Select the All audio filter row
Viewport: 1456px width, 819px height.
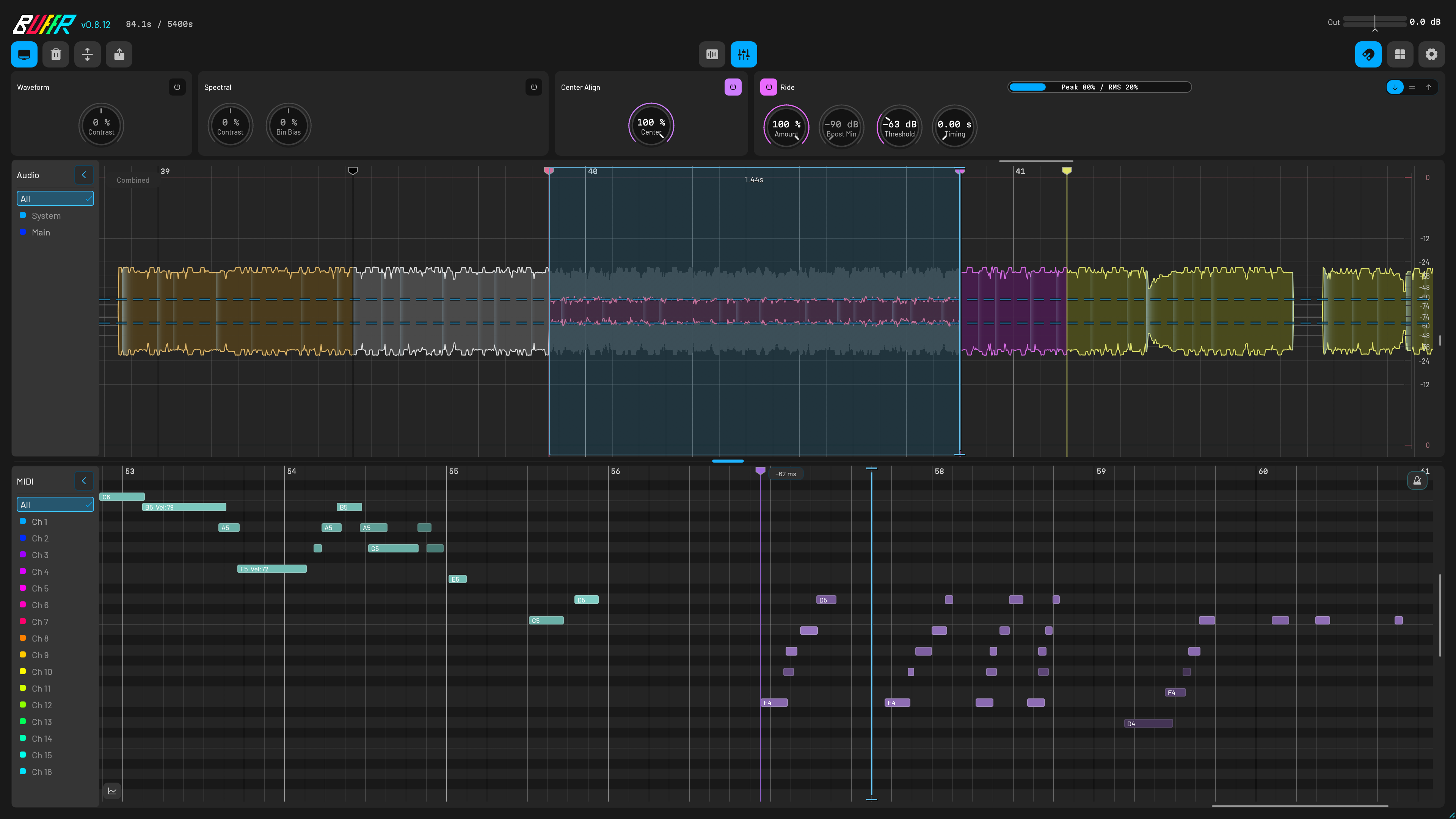(x=55, y=198)
